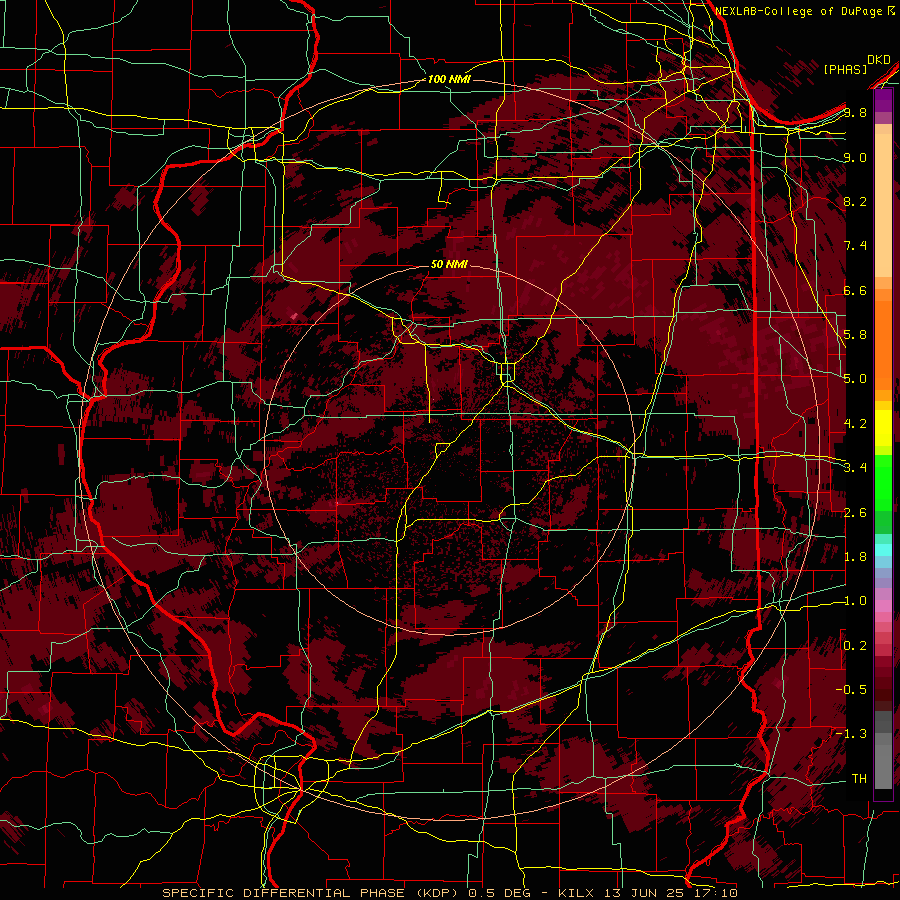Screen dimensions: 900x900
Task: Click the 'DKD' label above the color bar
Action: click(879, 60)
